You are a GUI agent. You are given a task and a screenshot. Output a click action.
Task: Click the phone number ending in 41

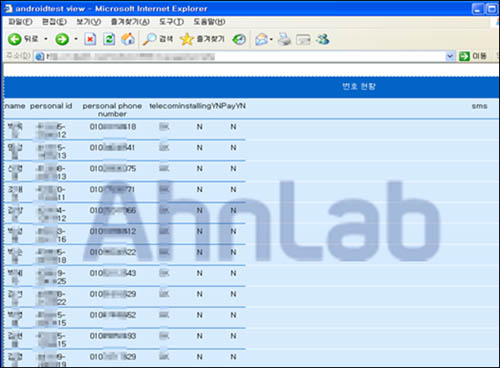coord(113,148)
